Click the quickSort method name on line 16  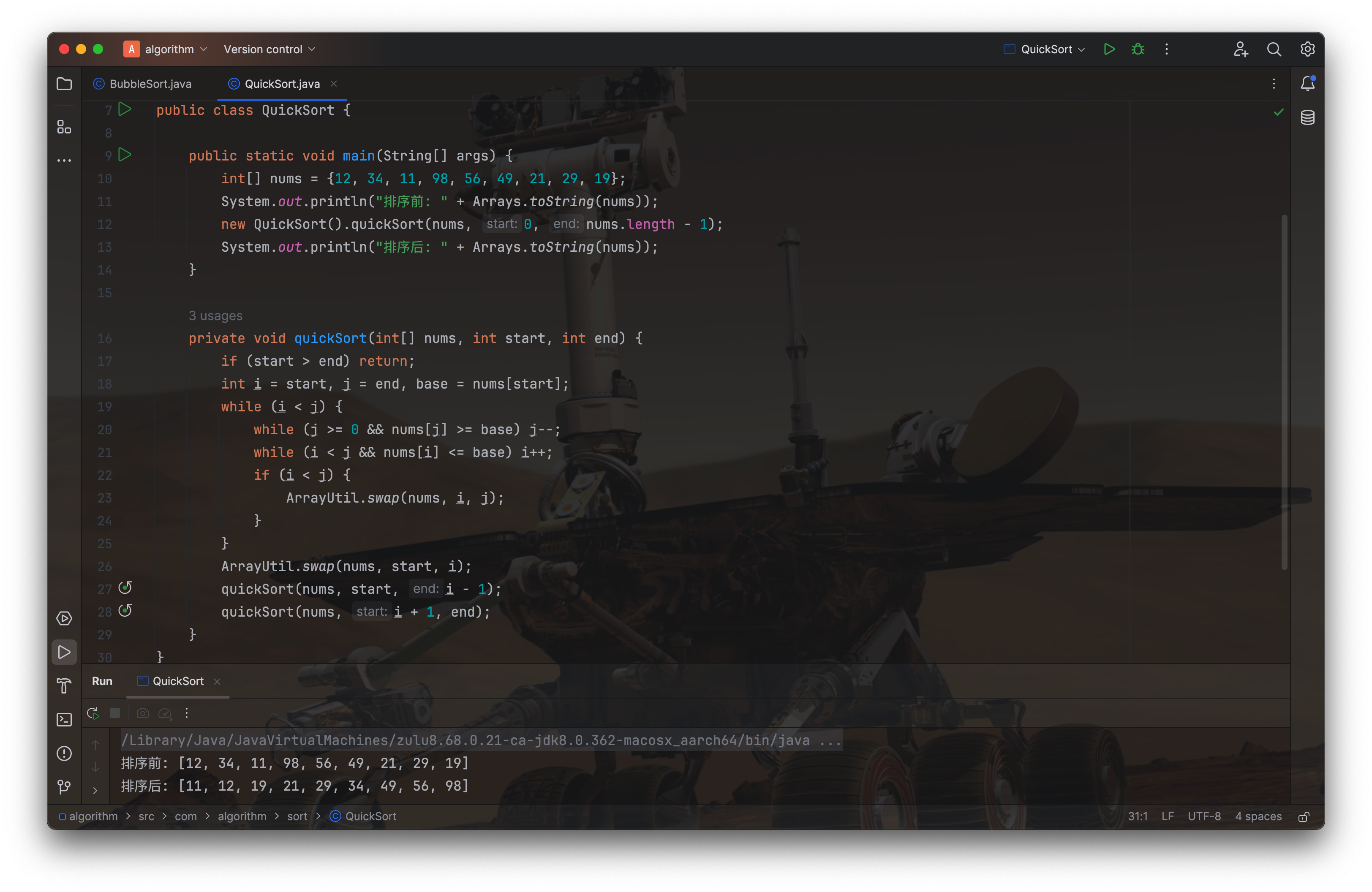click(330, 338)
